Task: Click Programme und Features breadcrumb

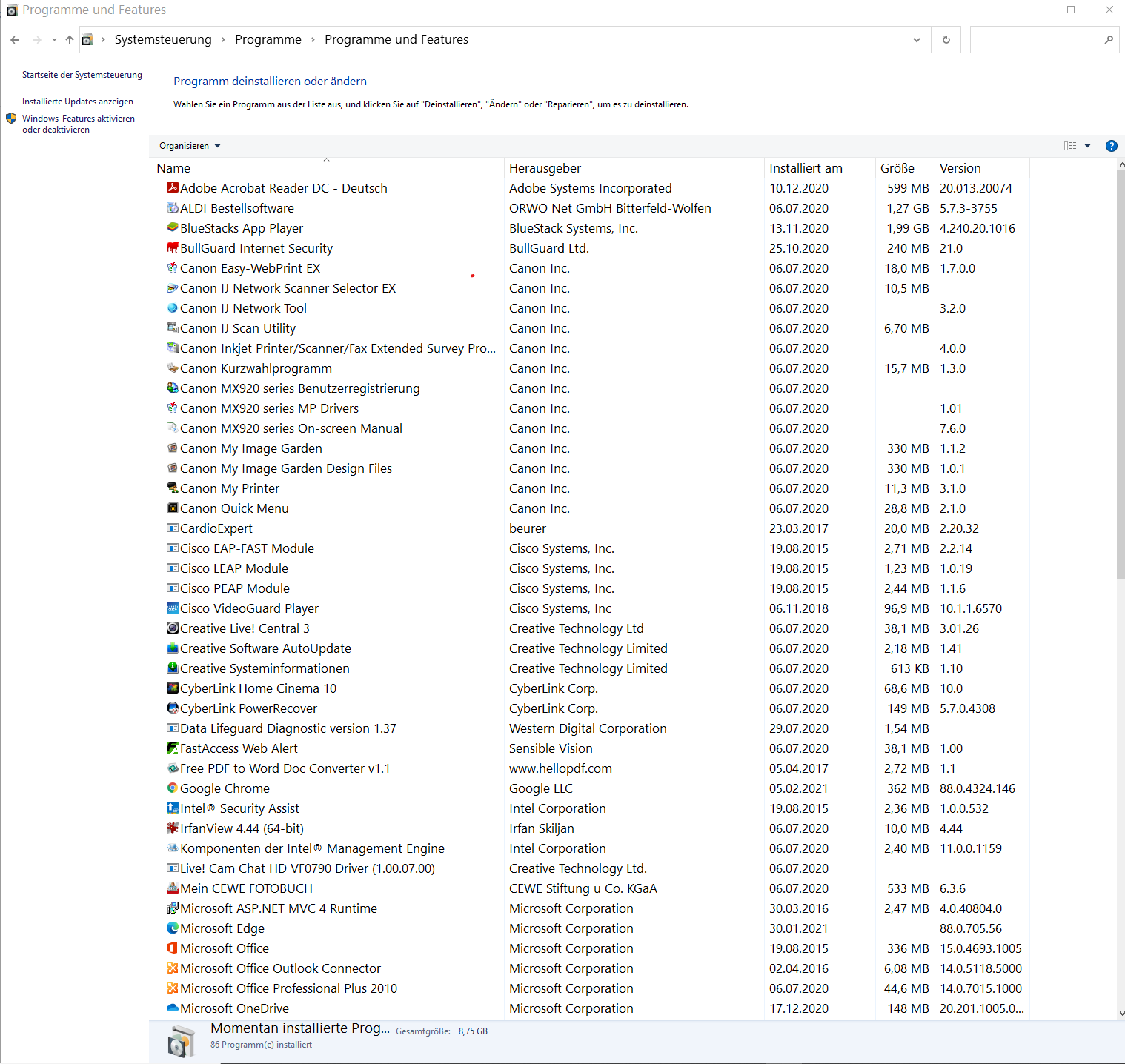Action: pyautogui.click(x=396, y=40)
